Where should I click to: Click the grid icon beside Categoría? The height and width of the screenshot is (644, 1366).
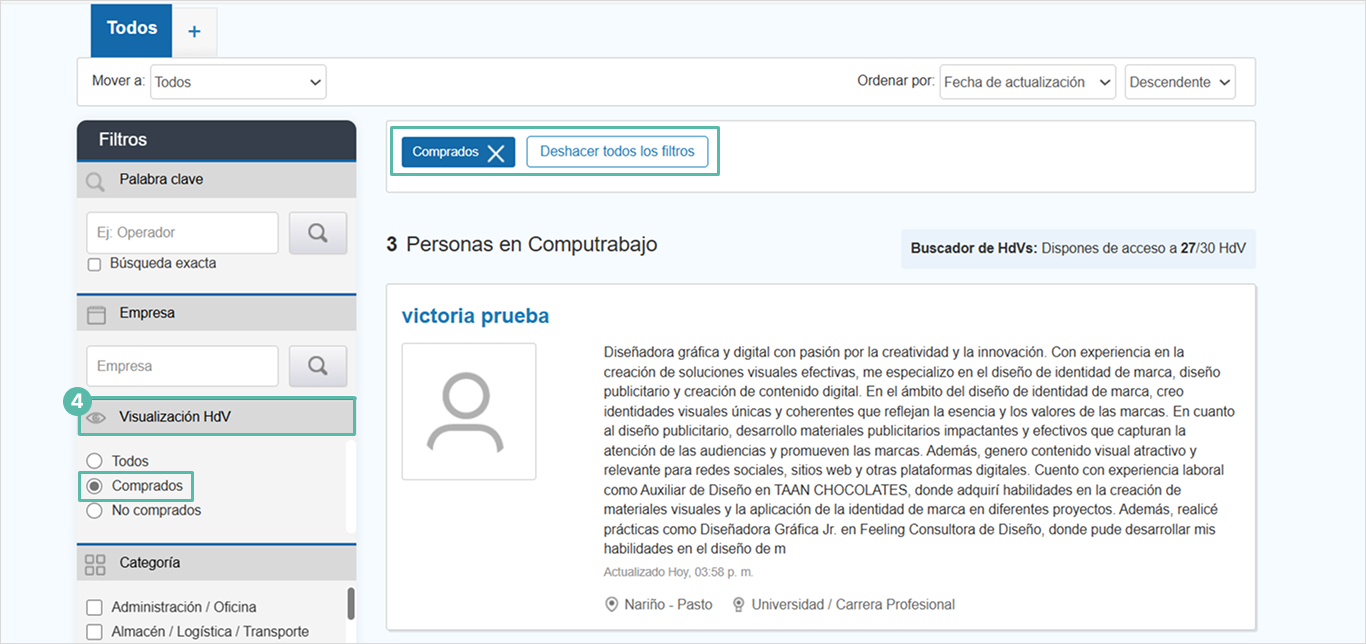pyautogui.click(x=95, y=564)
